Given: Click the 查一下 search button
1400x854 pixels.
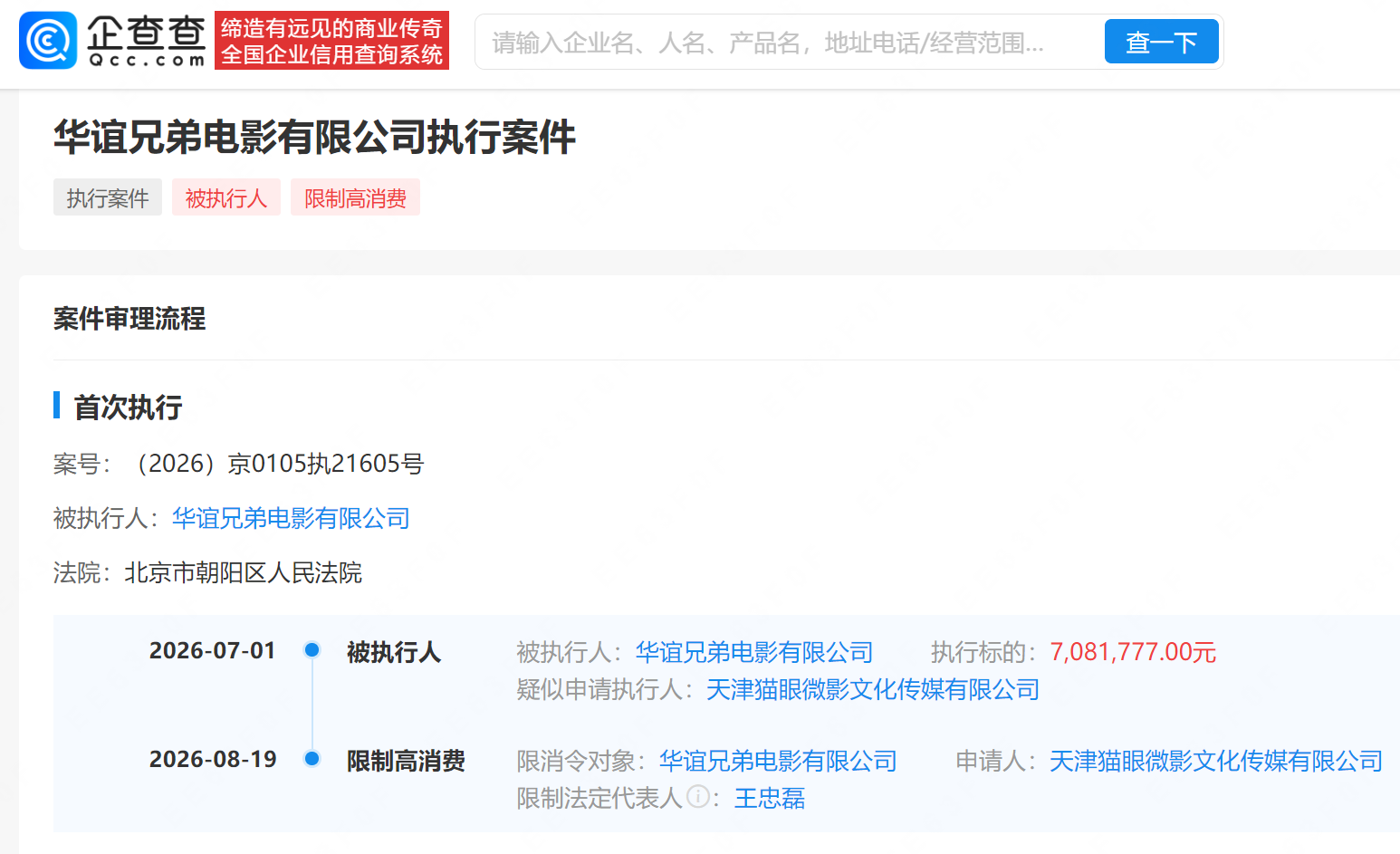Looking at the screenshot, I should tap(1161, 42).
